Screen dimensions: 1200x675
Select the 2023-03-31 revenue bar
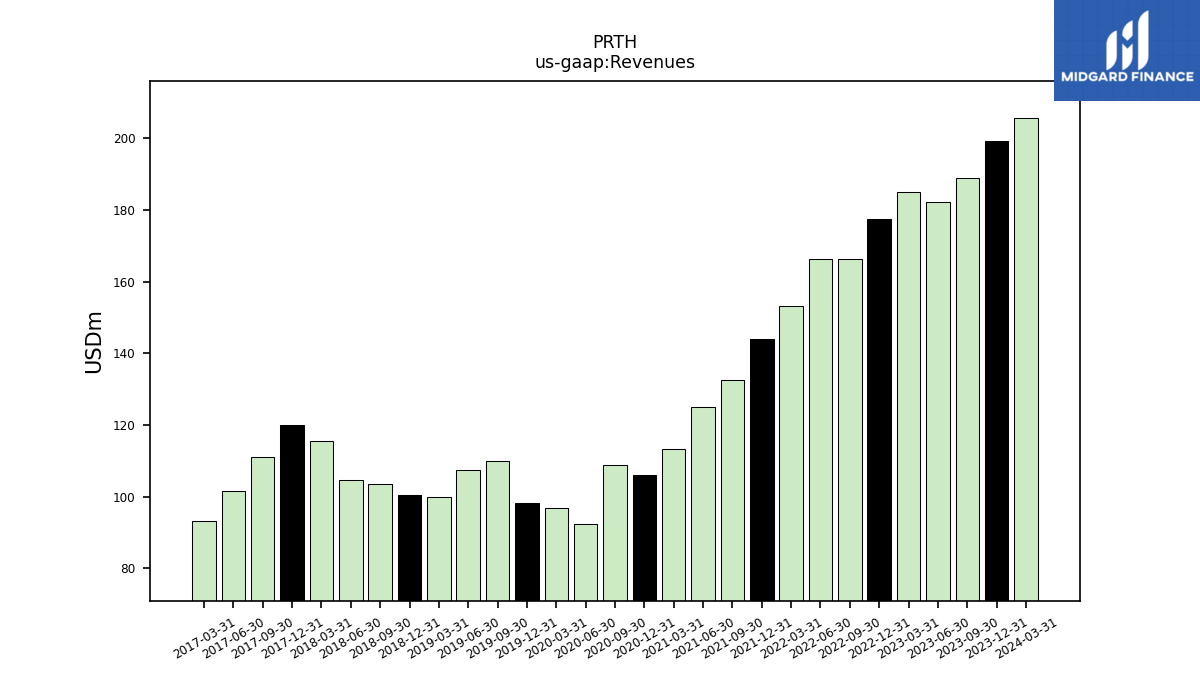pyautogui.click(x=908, y=396)
